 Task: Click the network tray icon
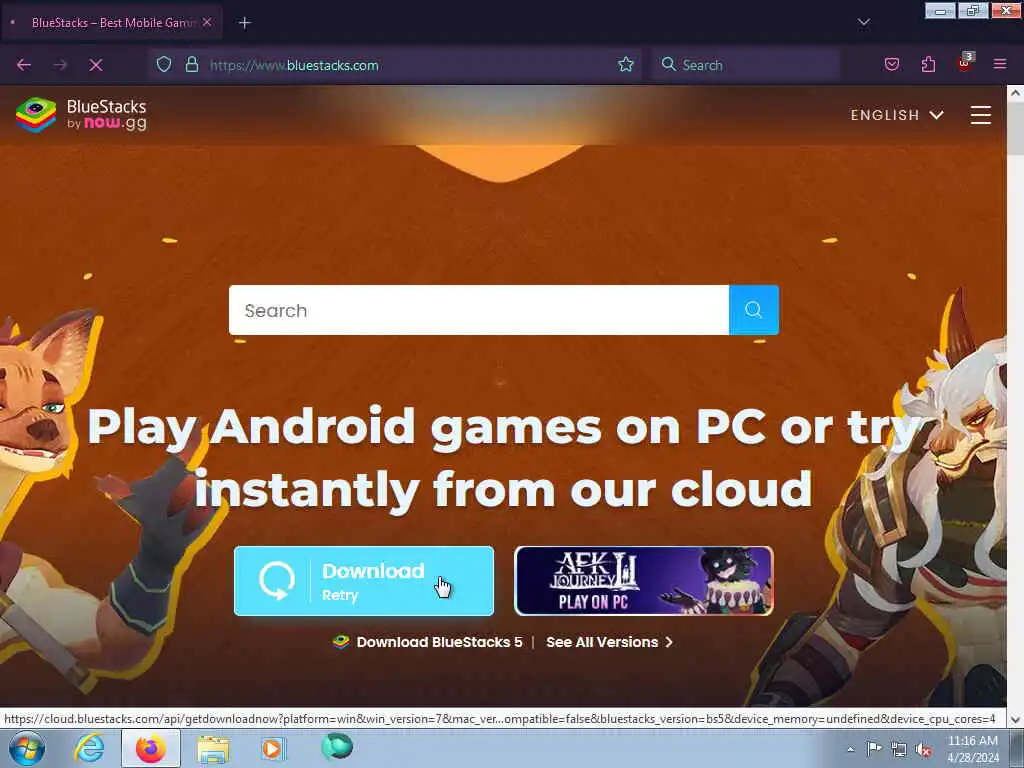pos(899,750)
